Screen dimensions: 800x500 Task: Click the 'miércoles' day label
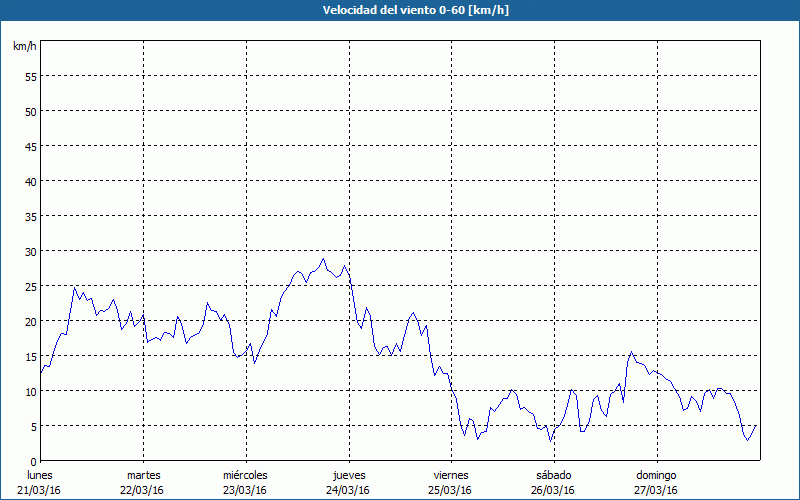point(245,475)
